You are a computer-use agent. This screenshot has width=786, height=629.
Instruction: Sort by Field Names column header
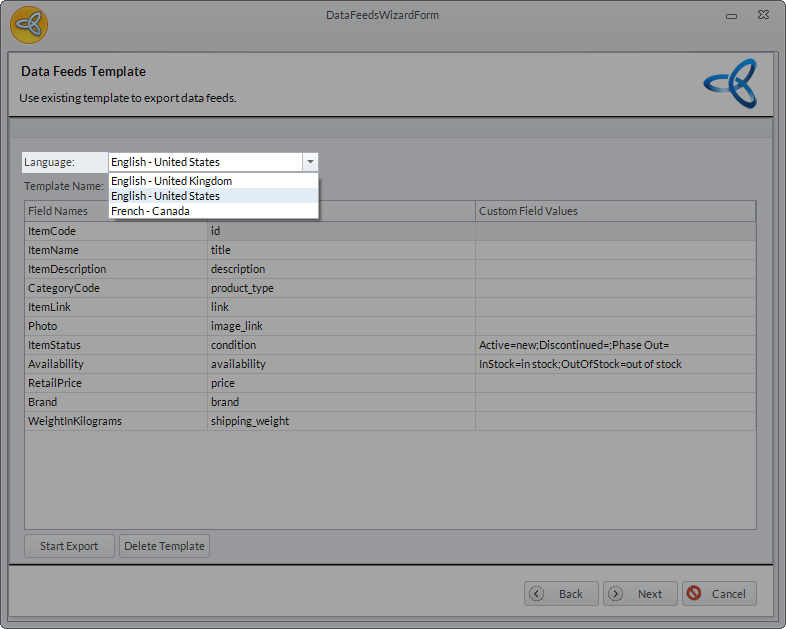pos(115,211)
